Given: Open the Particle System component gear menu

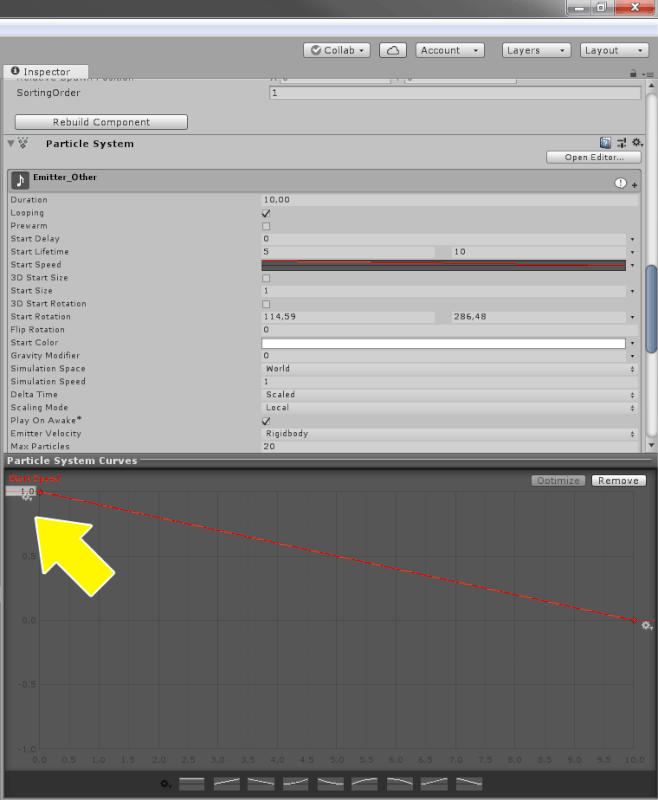Looking at the screenshot, I should click(637, 142).
